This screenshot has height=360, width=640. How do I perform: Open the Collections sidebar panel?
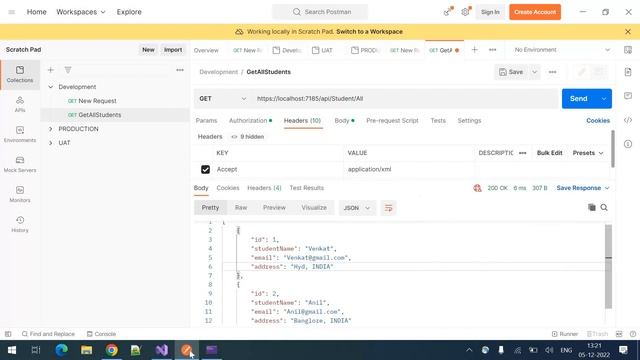[x=20, y=74]
